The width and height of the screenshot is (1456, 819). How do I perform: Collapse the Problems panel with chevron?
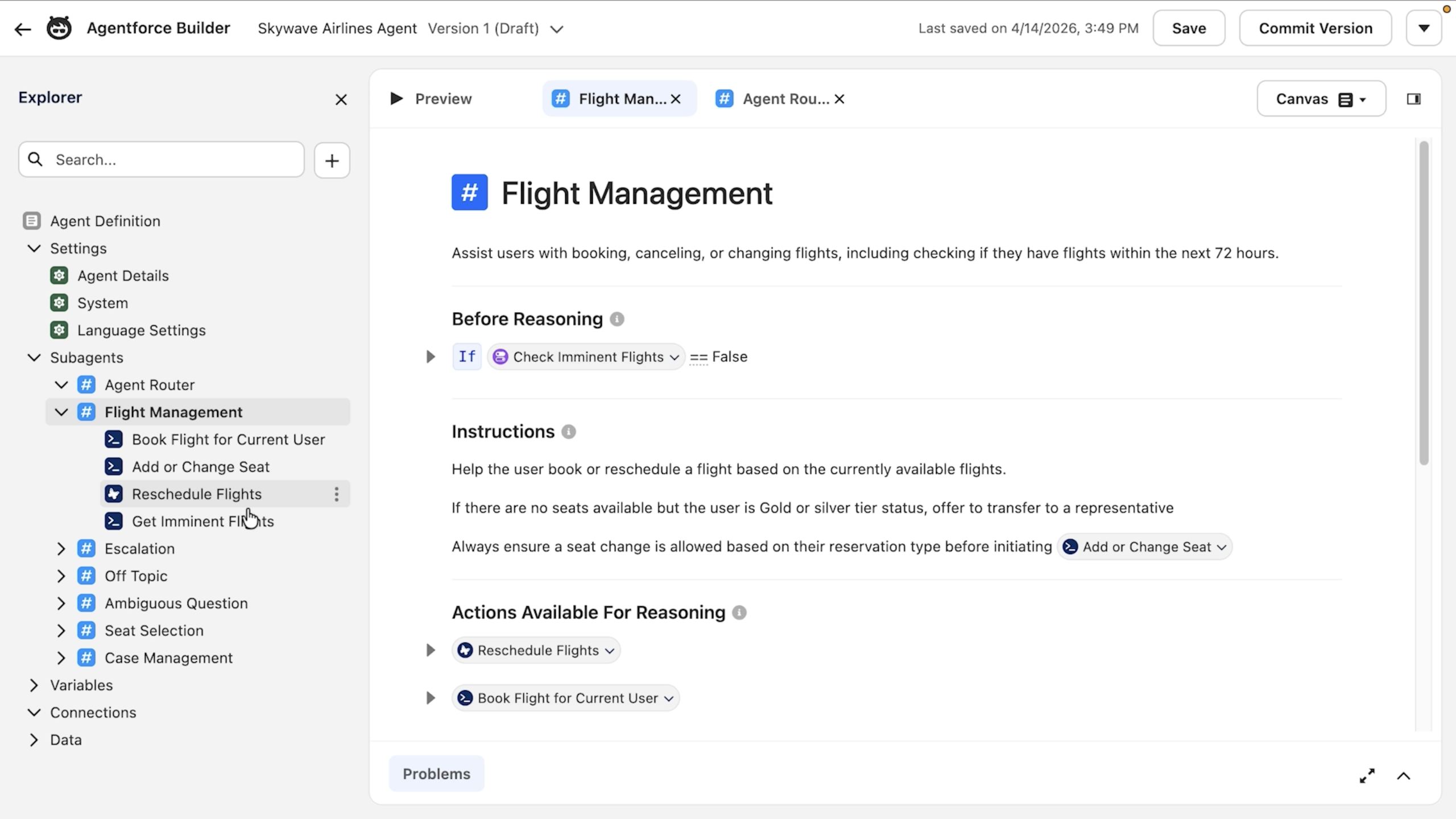tap(1404, 776)
